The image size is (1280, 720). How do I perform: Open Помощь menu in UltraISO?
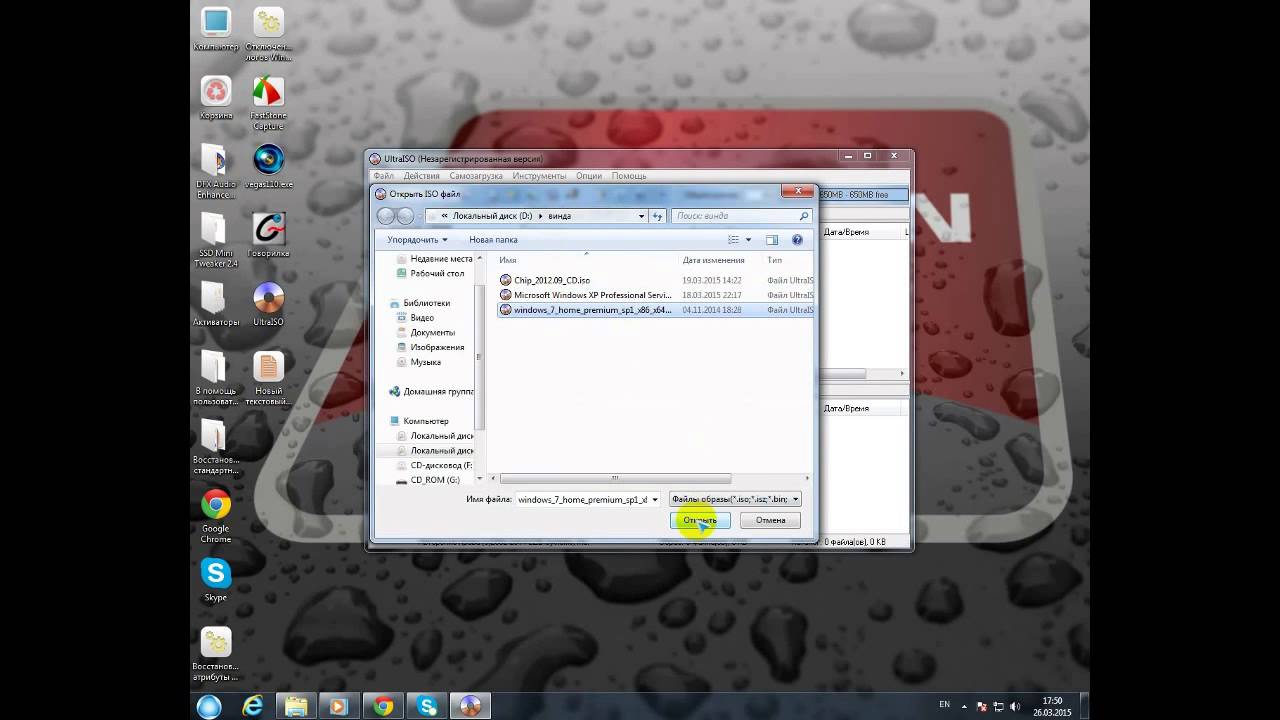click(629, 176)
